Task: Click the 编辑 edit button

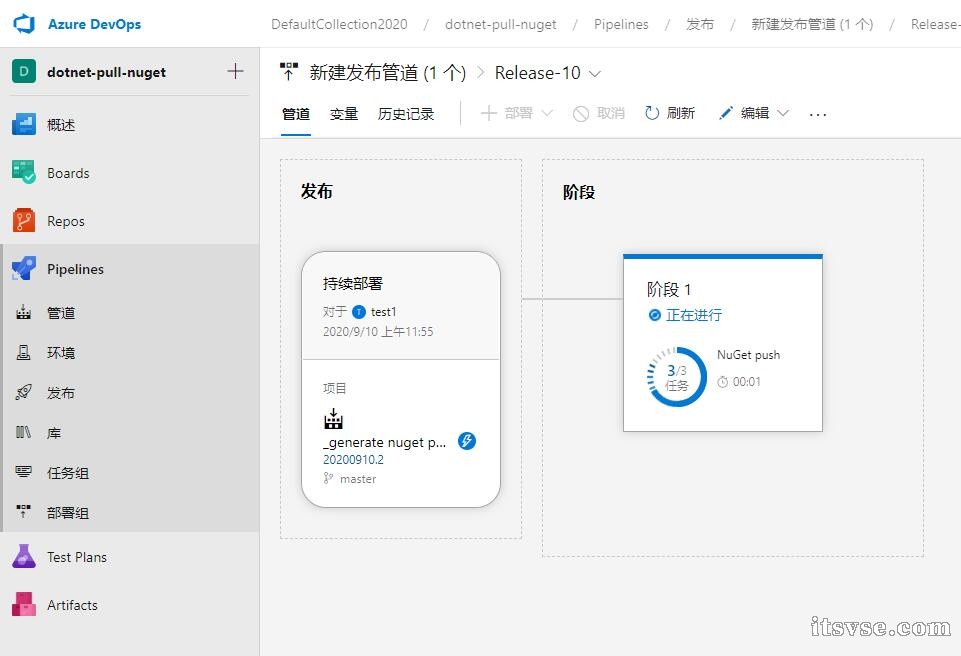Action: click(x=744, y=113)
